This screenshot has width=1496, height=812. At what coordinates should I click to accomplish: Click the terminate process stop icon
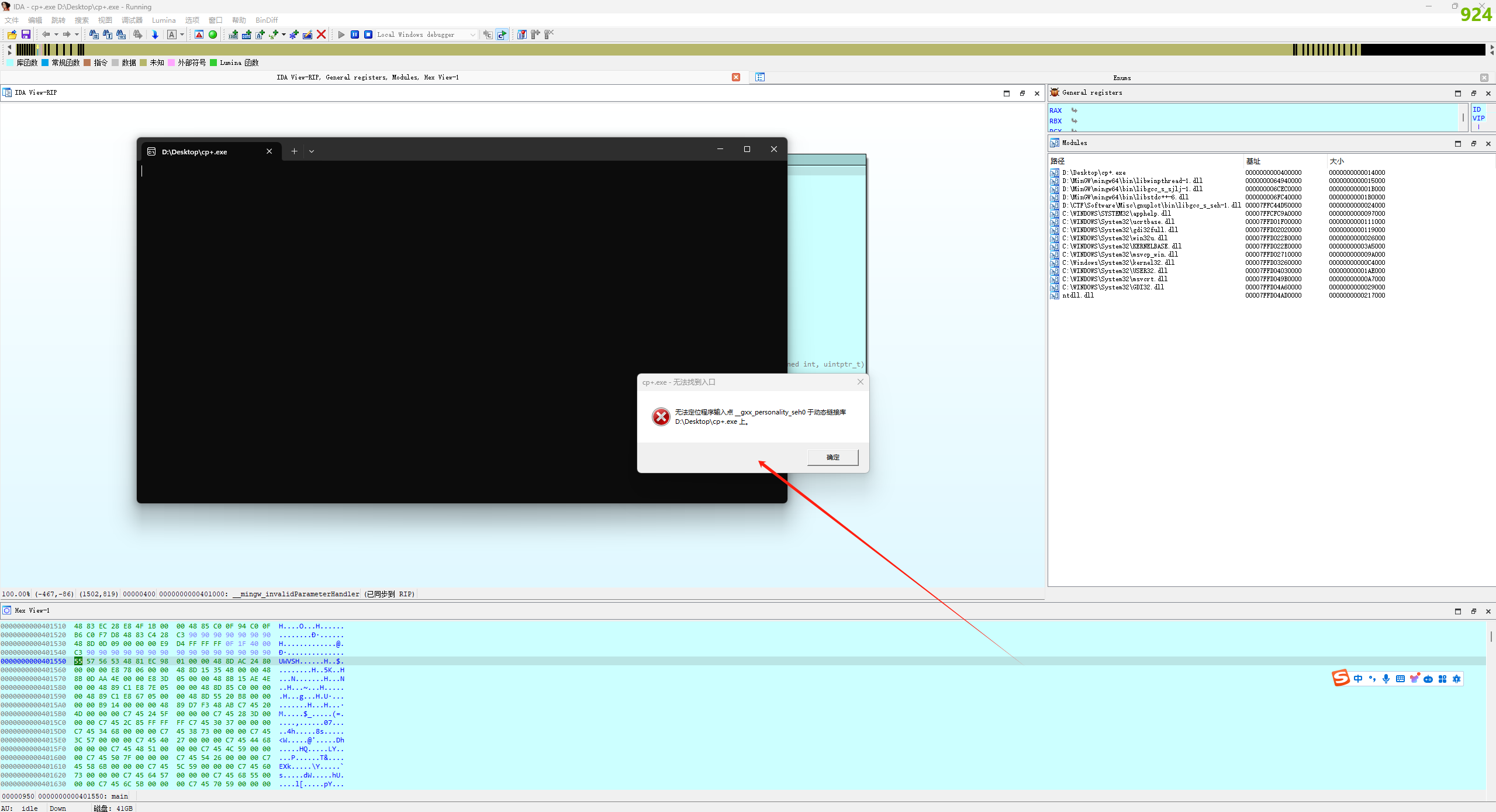[368, 34]
